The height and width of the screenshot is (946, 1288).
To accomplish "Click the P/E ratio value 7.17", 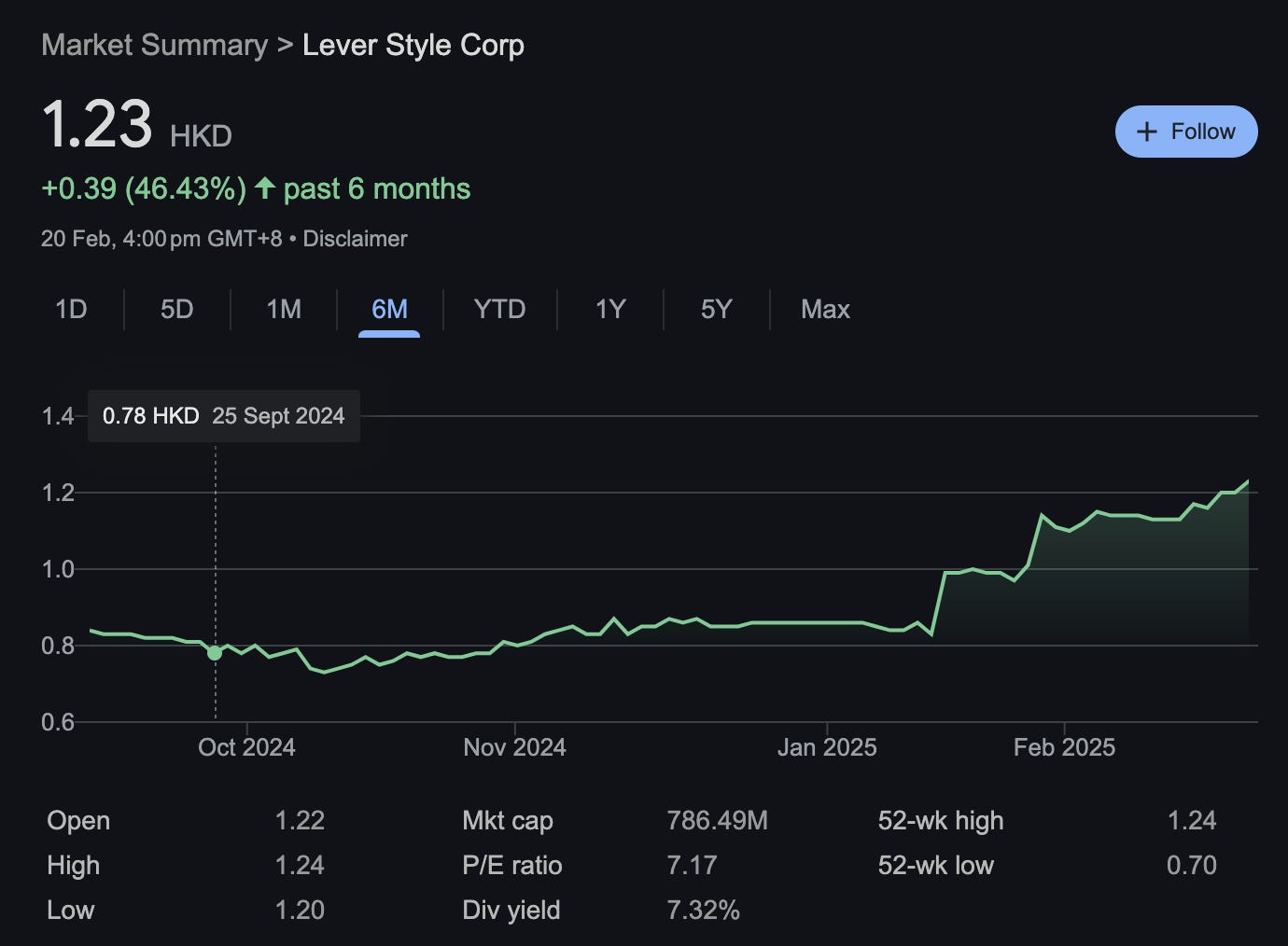I will 692,866.
